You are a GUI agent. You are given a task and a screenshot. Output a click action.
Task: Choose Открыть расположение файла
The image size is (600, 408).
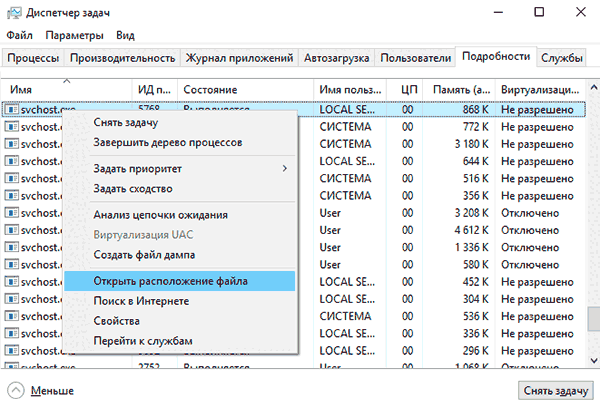[180, 281]
